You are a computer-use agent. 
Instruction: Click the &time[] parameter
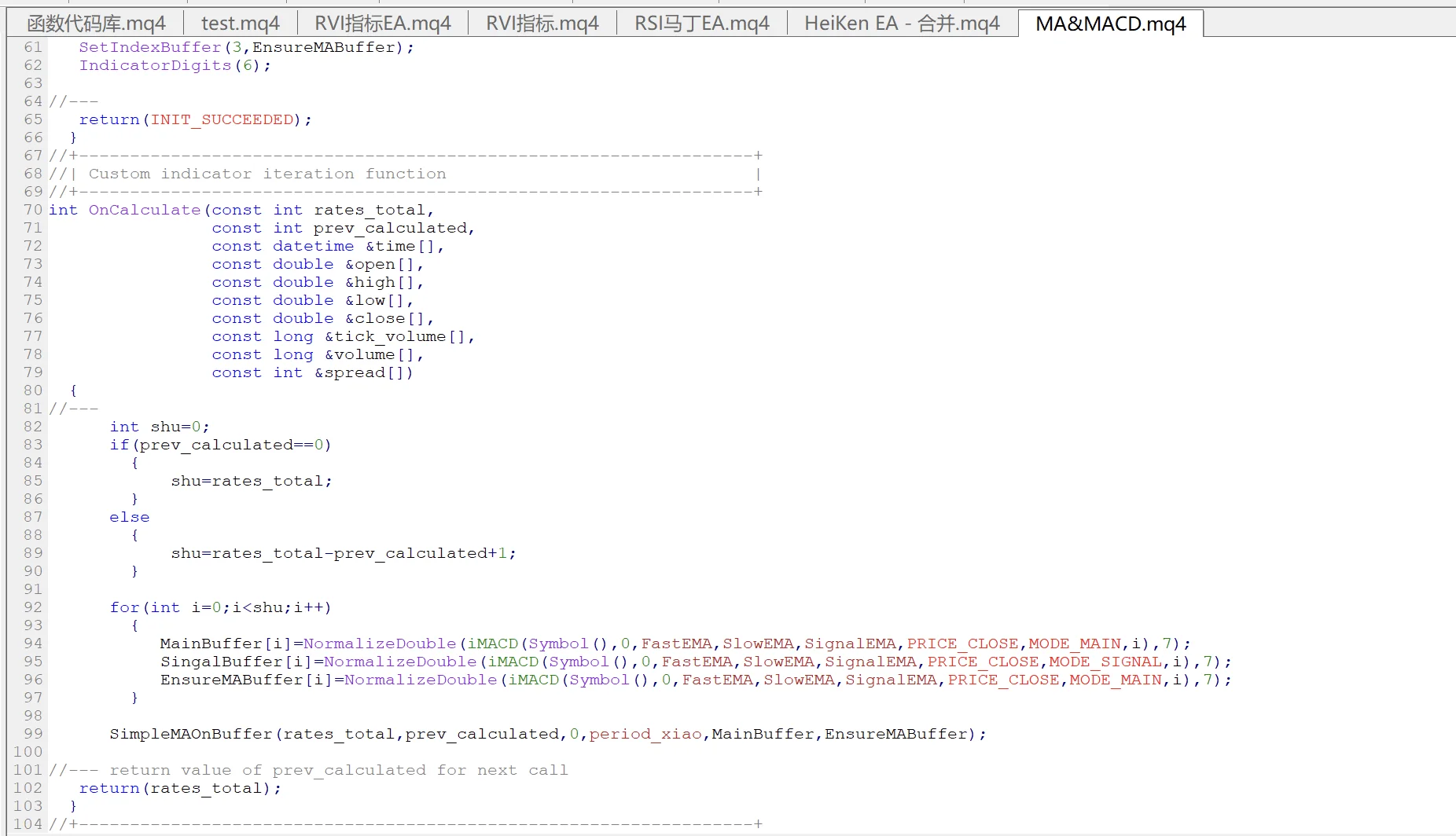tap(400, 246)
